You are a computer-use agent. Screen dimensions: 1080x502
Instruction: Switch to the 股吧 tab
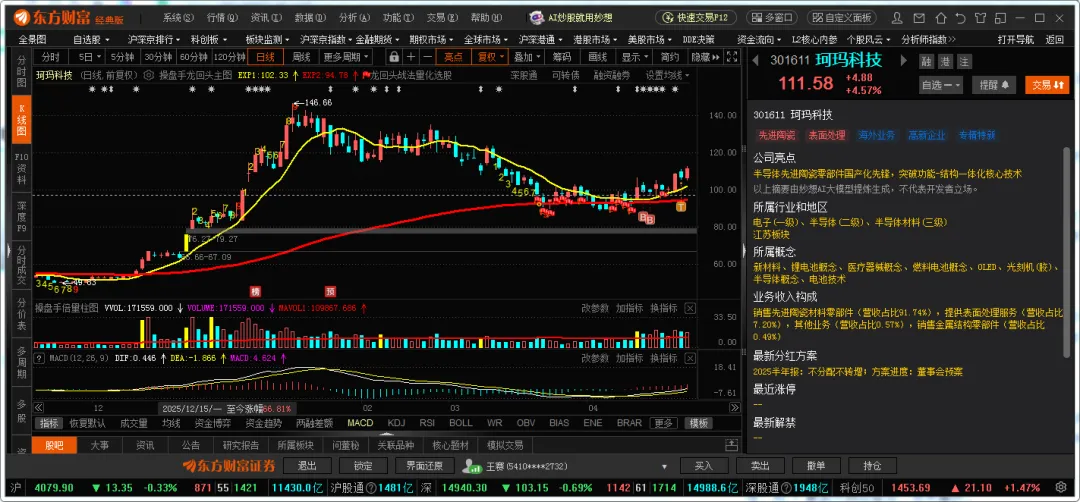54,445
